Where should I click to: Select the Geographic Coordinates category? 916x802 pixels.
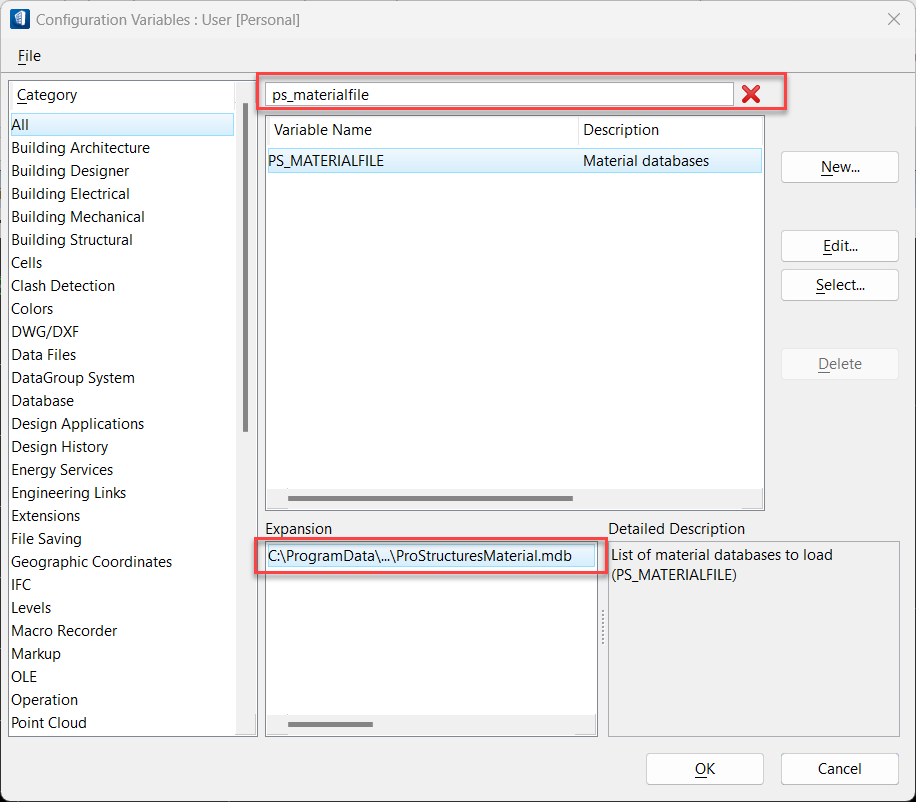coord(92,562)
